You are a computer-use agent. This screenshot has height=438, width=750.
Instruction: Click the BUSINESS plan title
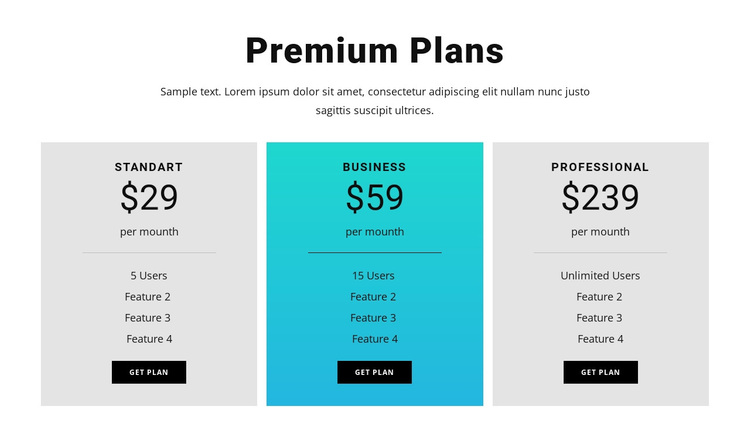[x=375, y=167]
